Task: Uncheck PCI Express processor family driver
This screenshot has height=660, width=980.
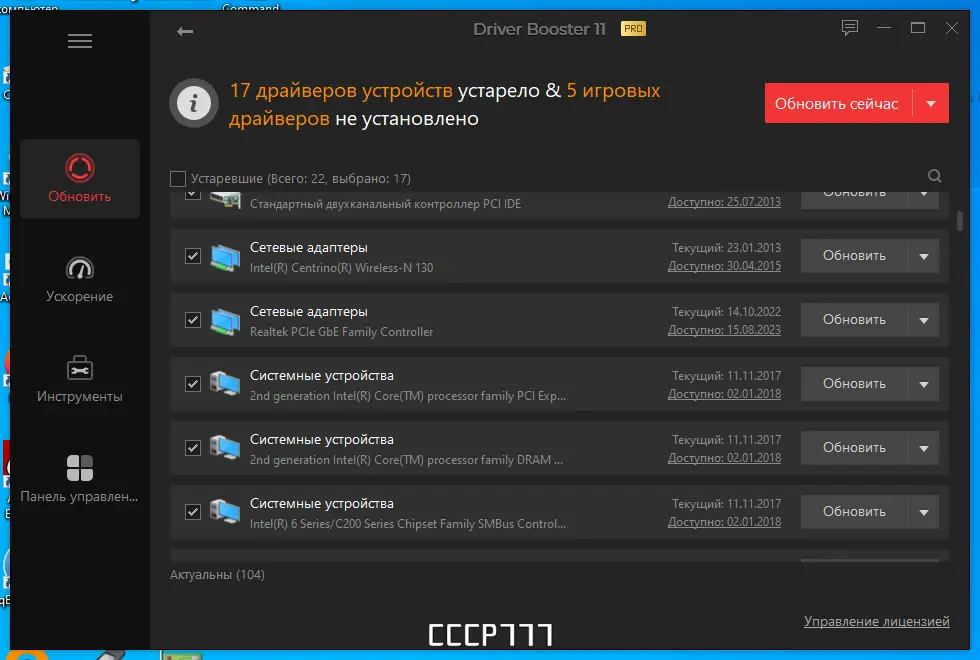Action: click(193, 384)
